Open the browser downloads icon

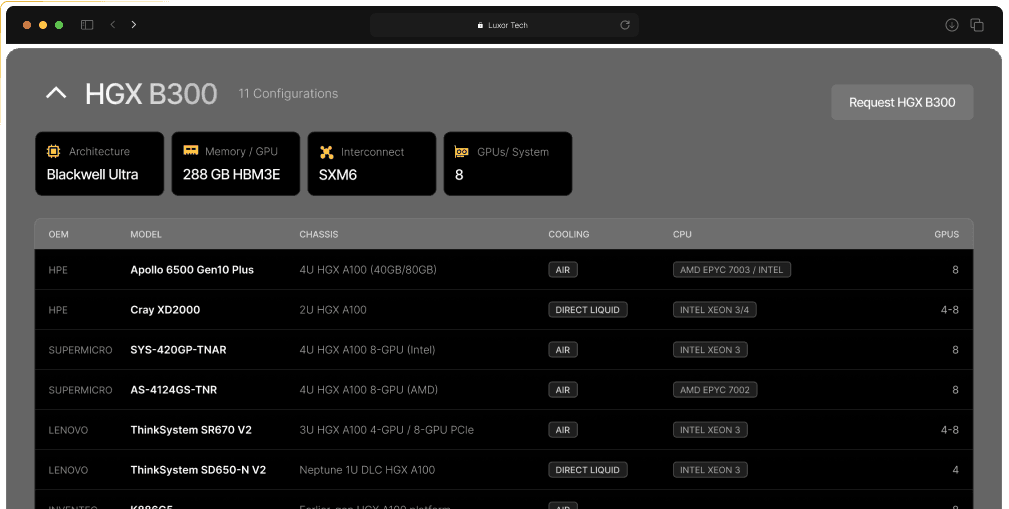tap(952, 25)
